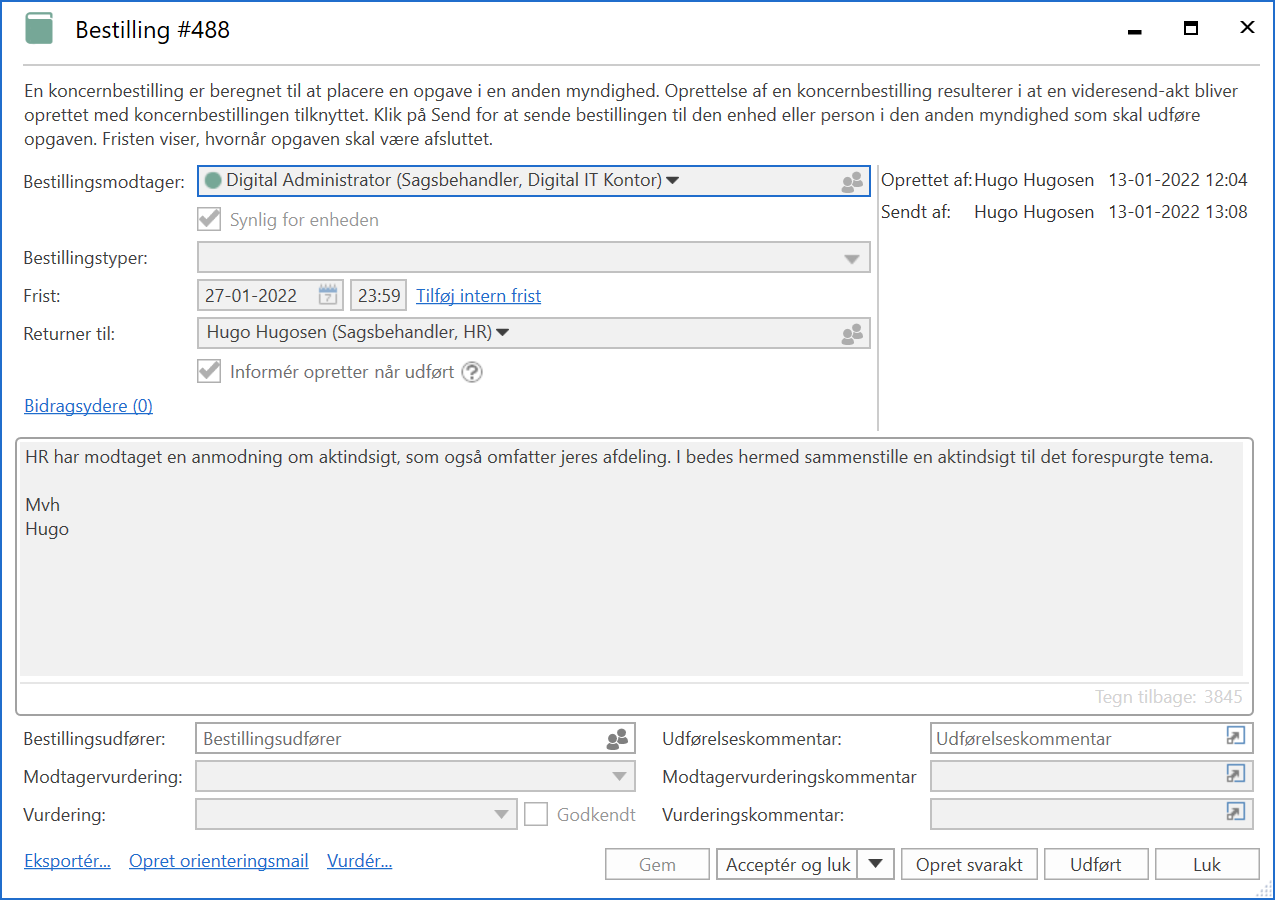Click into the Frist time field

point(379,296)
